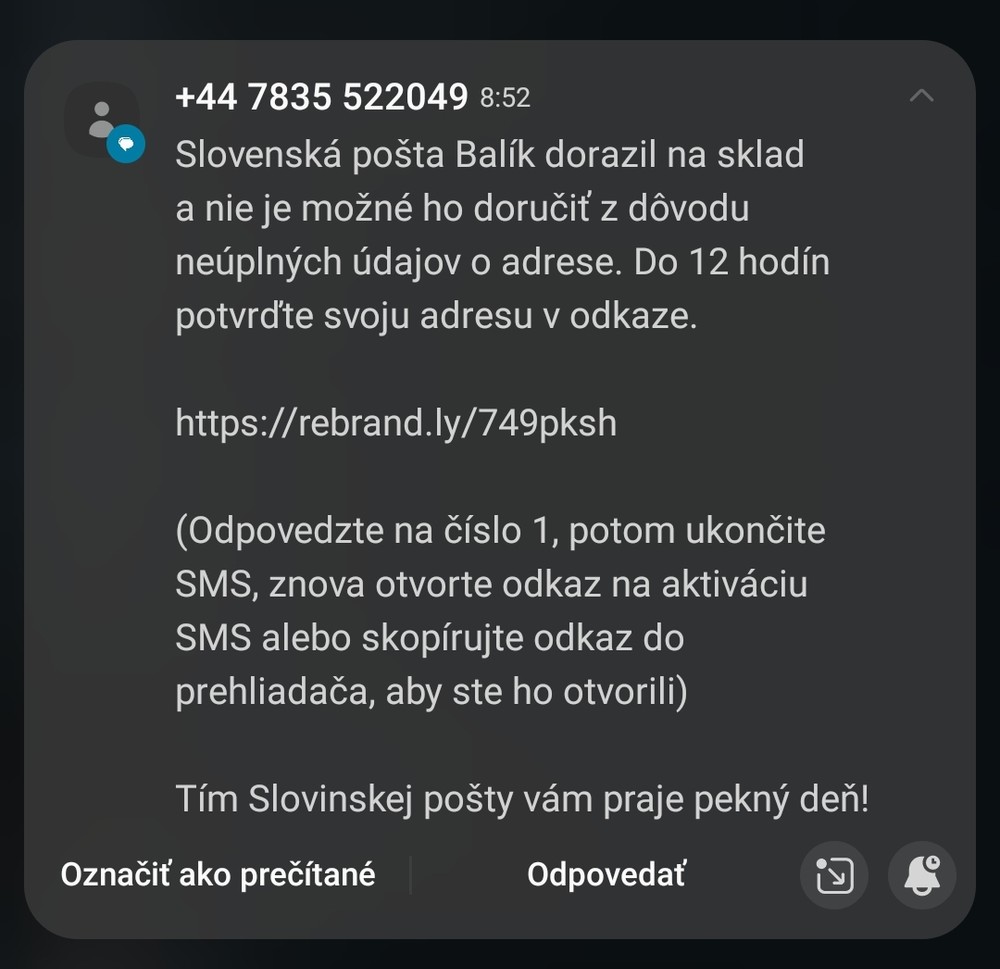Screen dimensions: 1000x969
Task: Open notification in pop-up window icon
Action: click(x=834, y=875)
